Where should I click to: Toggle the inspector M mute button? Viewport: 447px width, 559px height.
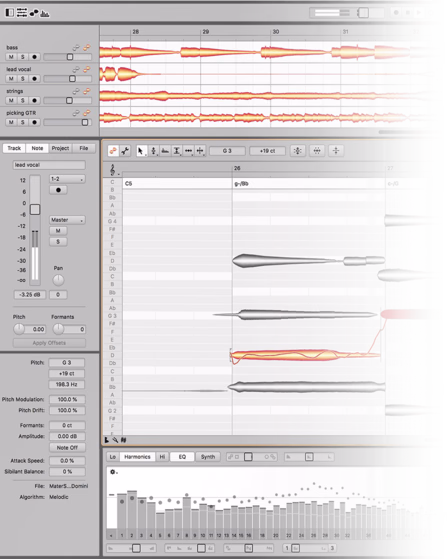(x=58, y=231)
